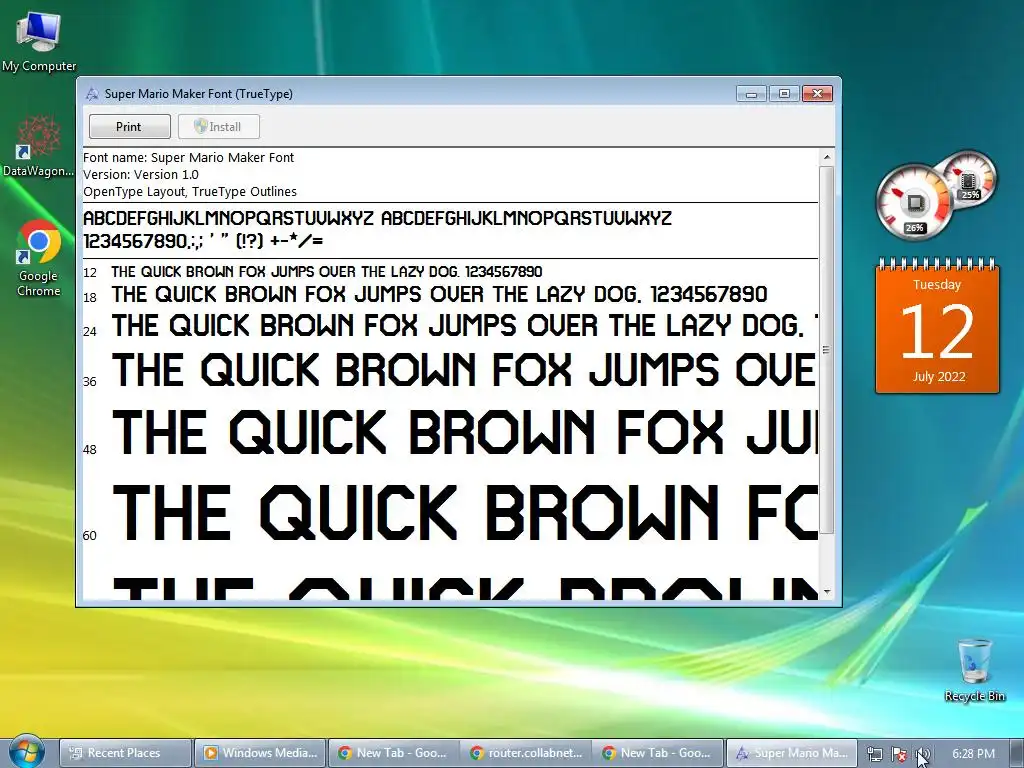Image resolution: width=1024 pixels, height=768 pixels.
Task: Click the security flag tray icon
Action: pos(899,754)
